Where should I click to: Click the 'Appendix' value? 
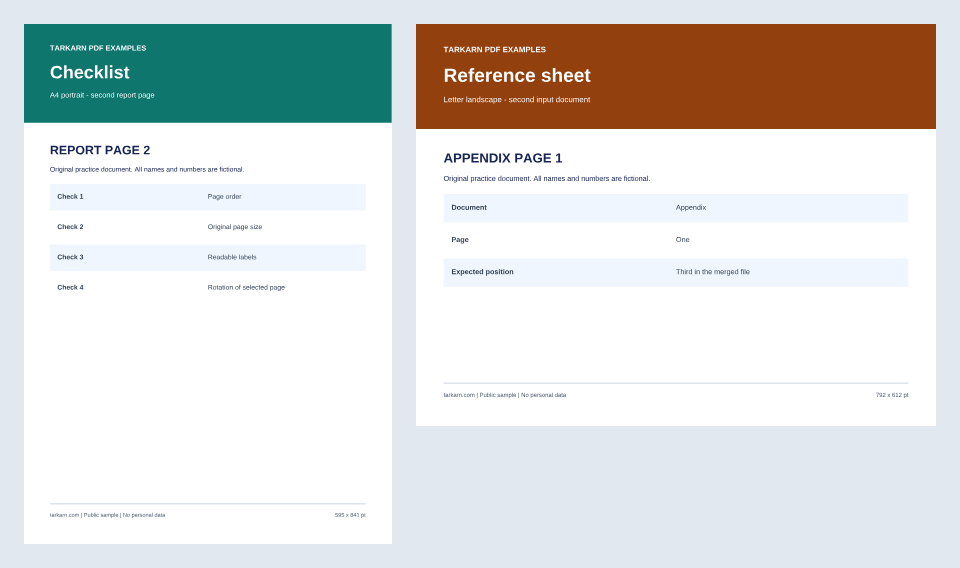point(691,207)
